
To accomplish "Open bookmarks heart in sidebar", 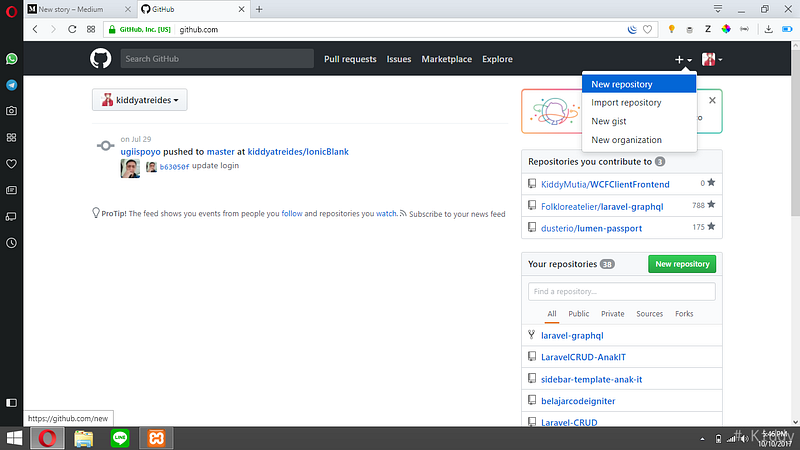I will click(11, 164).
